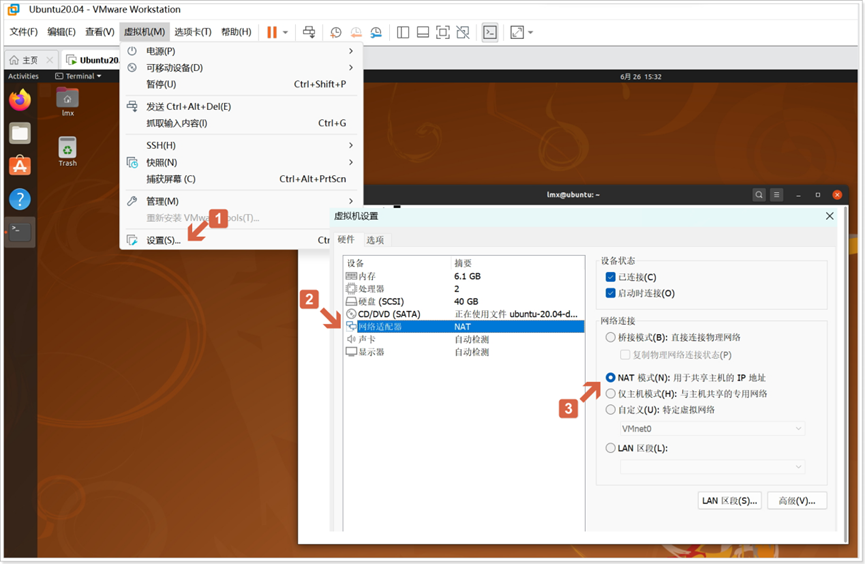Click the send Ctrl+Alt+Del toolbar icon

(x=309, y=32)
